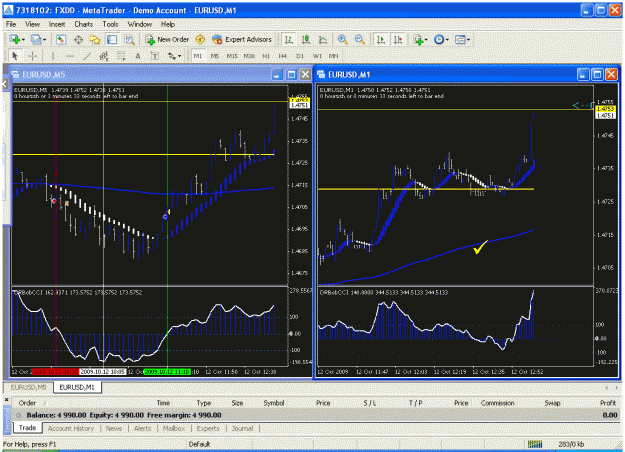Open the Arrows objects dropdown

click(174, 56)
